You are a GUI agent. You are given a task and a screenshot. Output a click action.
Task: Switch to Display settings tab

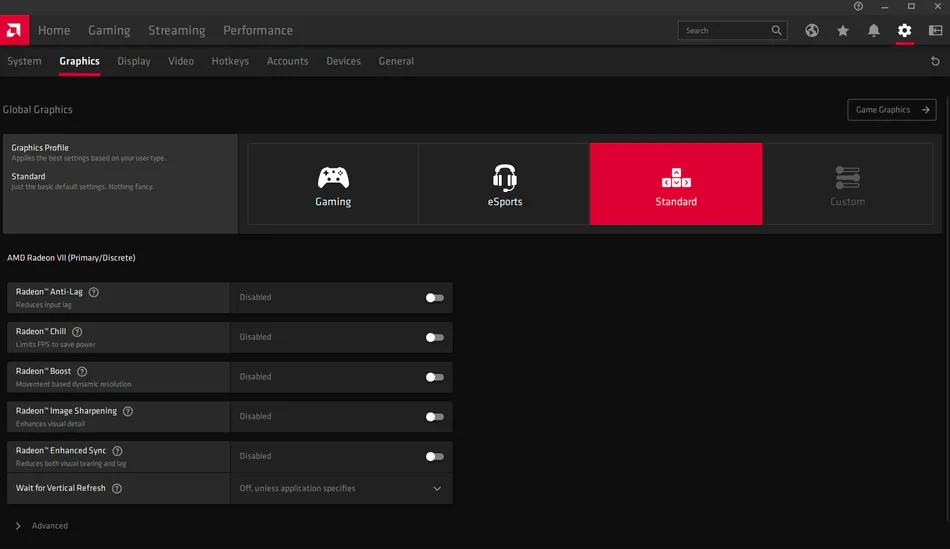click(134, 61)
